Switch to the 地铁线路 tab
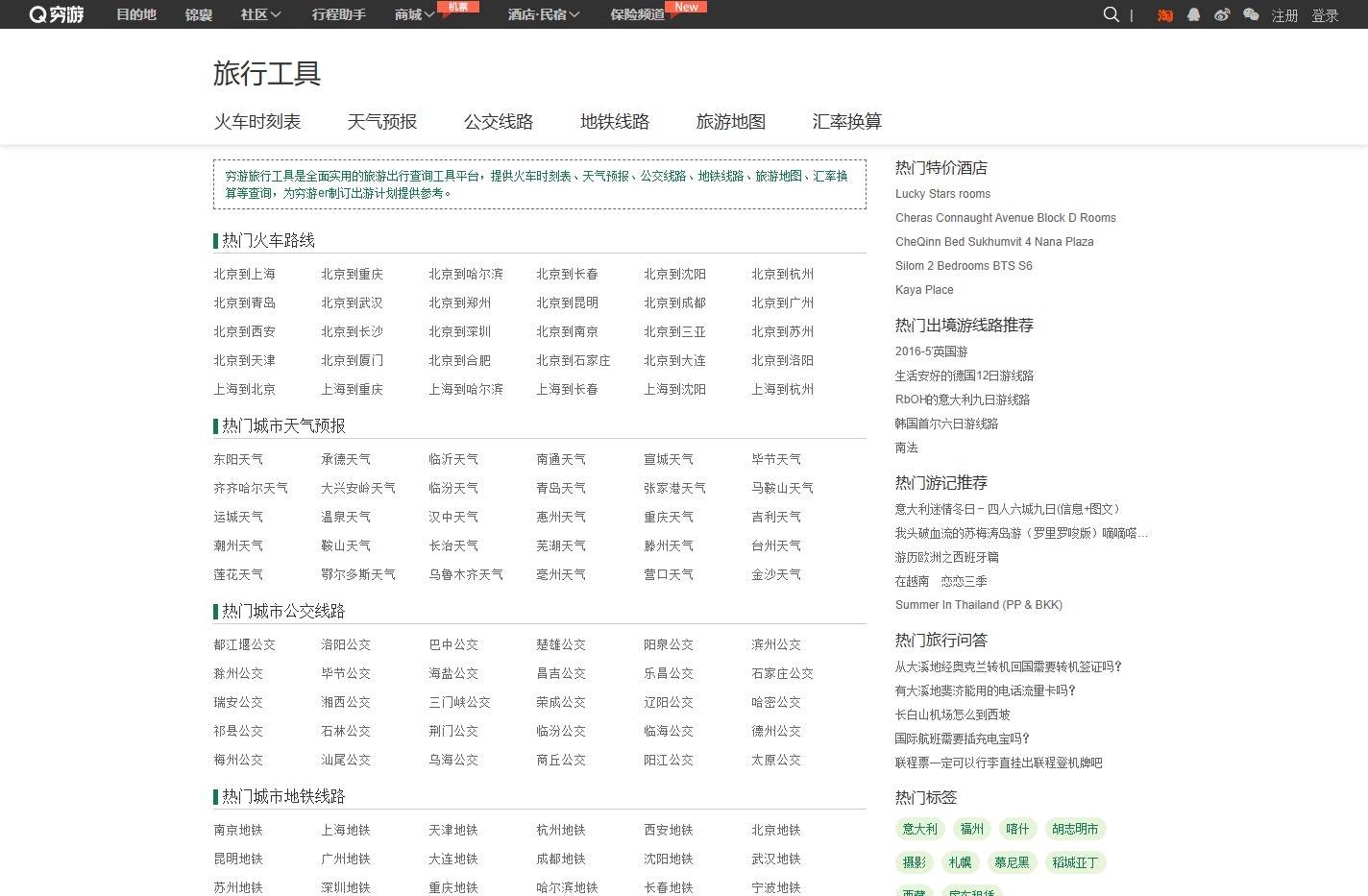Screen dimensions: 1368x896 point(615,121)
